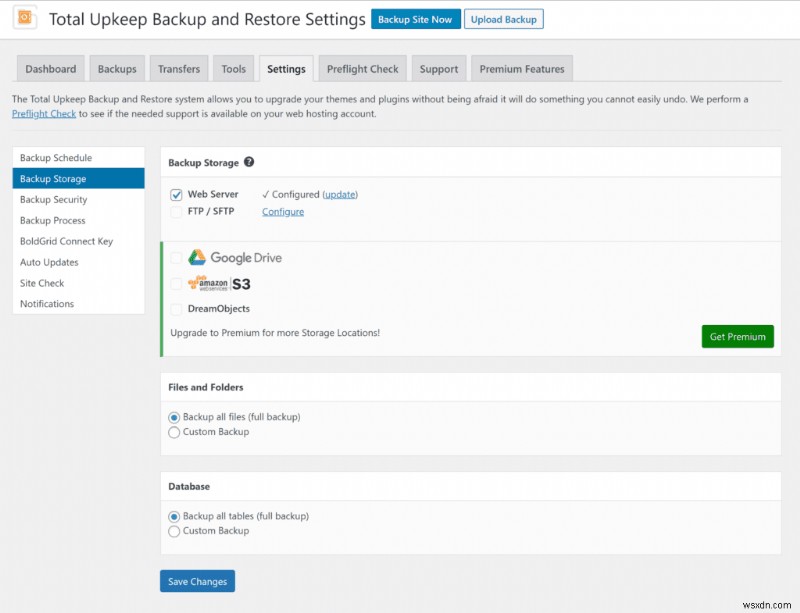Select Backup all tables (full backup)
The width and height of the screenshot is (800, 613).
pos(174,516)
